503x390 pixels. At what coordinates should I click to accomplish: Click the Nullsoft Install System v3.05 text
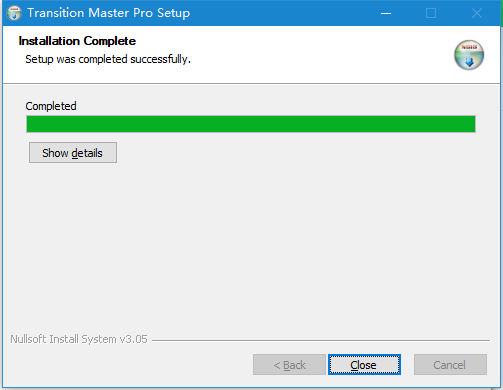point(79,339)
